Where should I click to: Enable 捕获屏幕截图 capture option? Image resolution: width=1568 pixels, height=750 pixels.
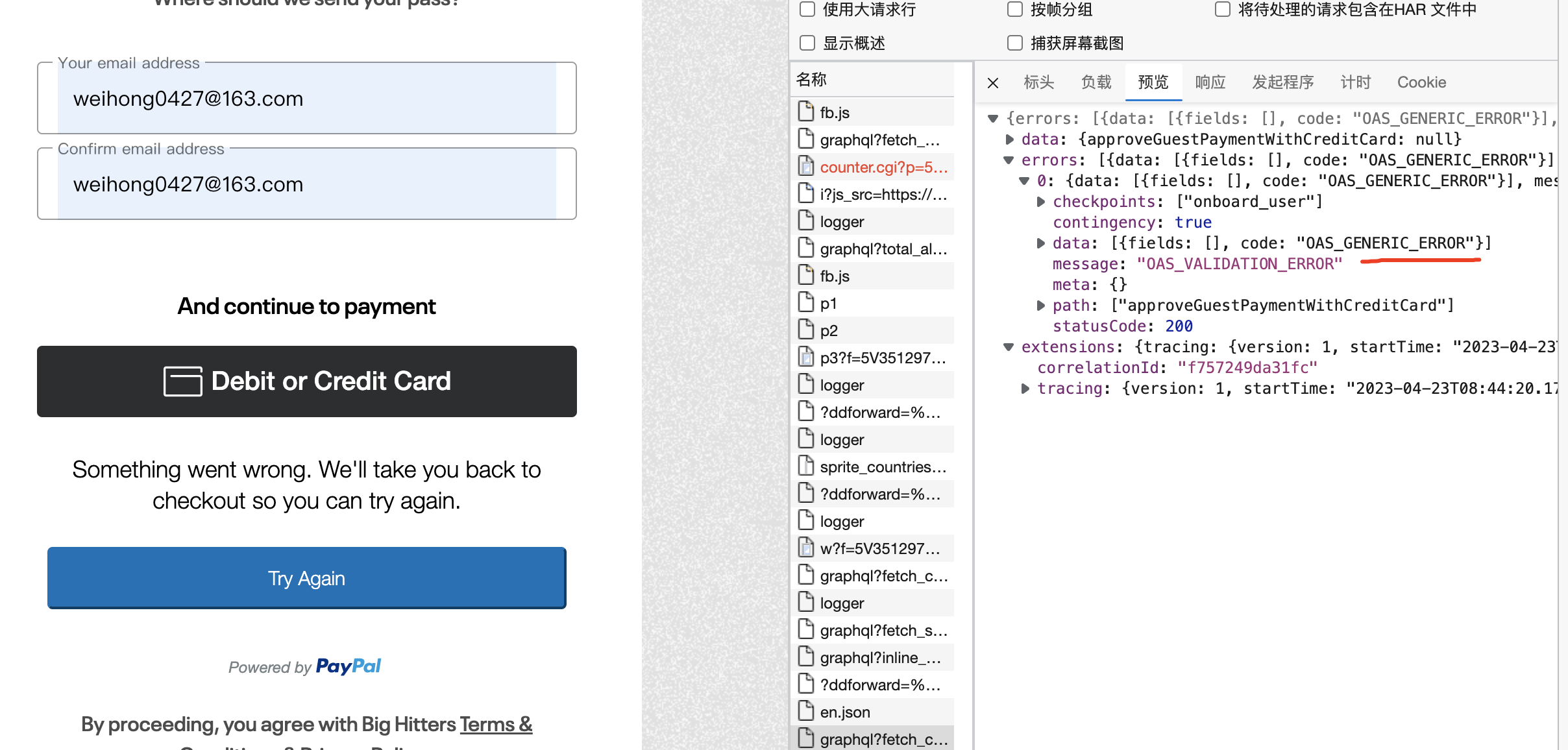1014,43
